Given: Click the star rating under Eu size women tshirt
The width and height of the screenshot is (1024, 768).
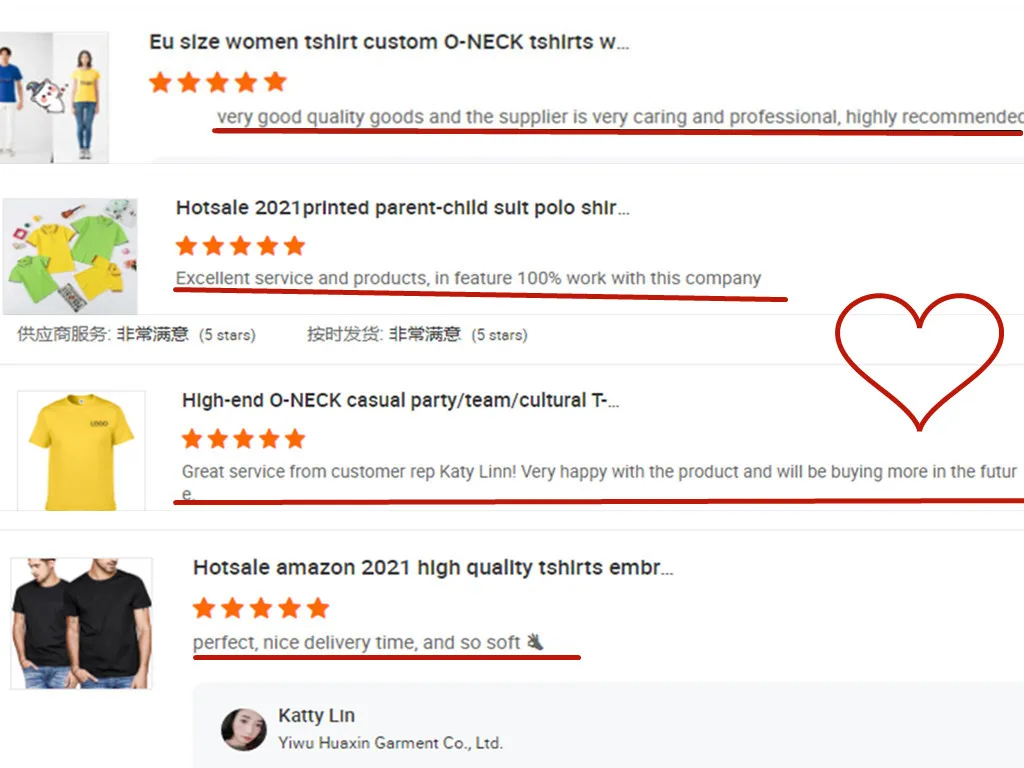Looking at the screenshot, I should 217,82.
